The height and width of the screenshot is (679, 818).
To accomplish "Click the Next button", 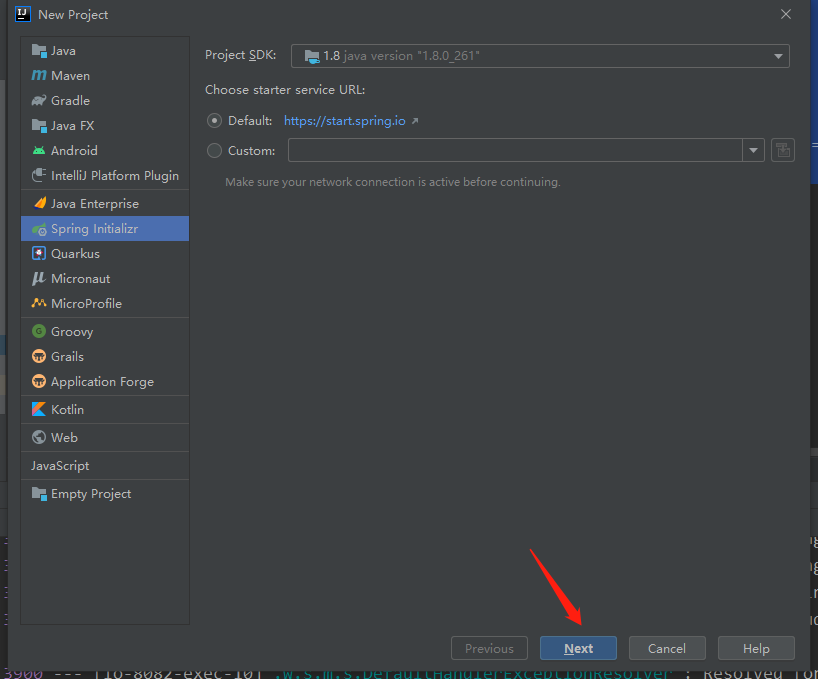I will tap(578, 648).
